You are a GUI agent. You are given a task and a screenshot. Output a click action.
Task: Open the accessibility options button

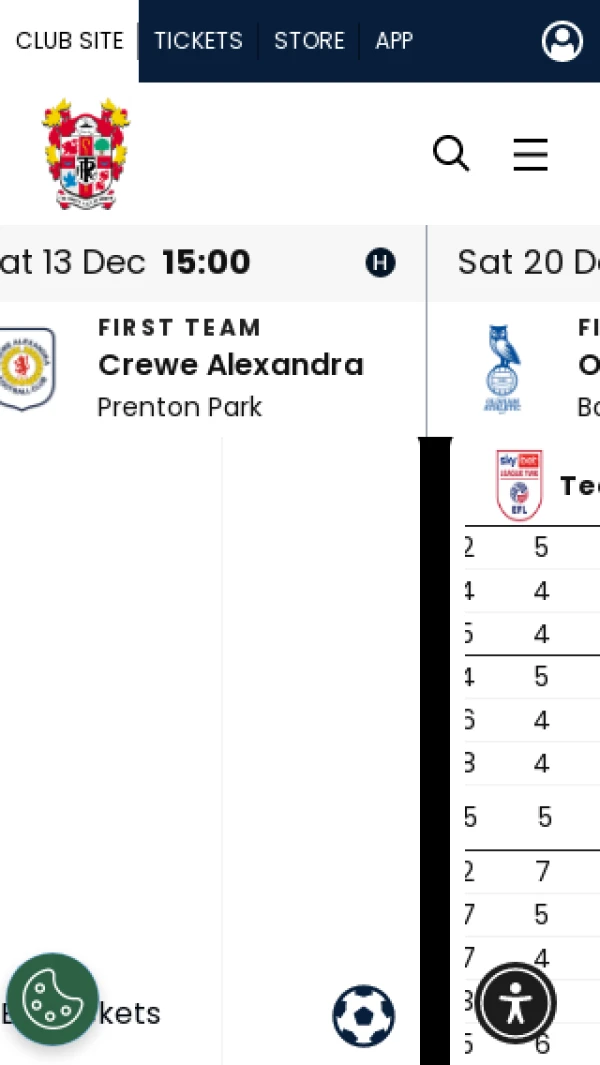pos(515,1003)
